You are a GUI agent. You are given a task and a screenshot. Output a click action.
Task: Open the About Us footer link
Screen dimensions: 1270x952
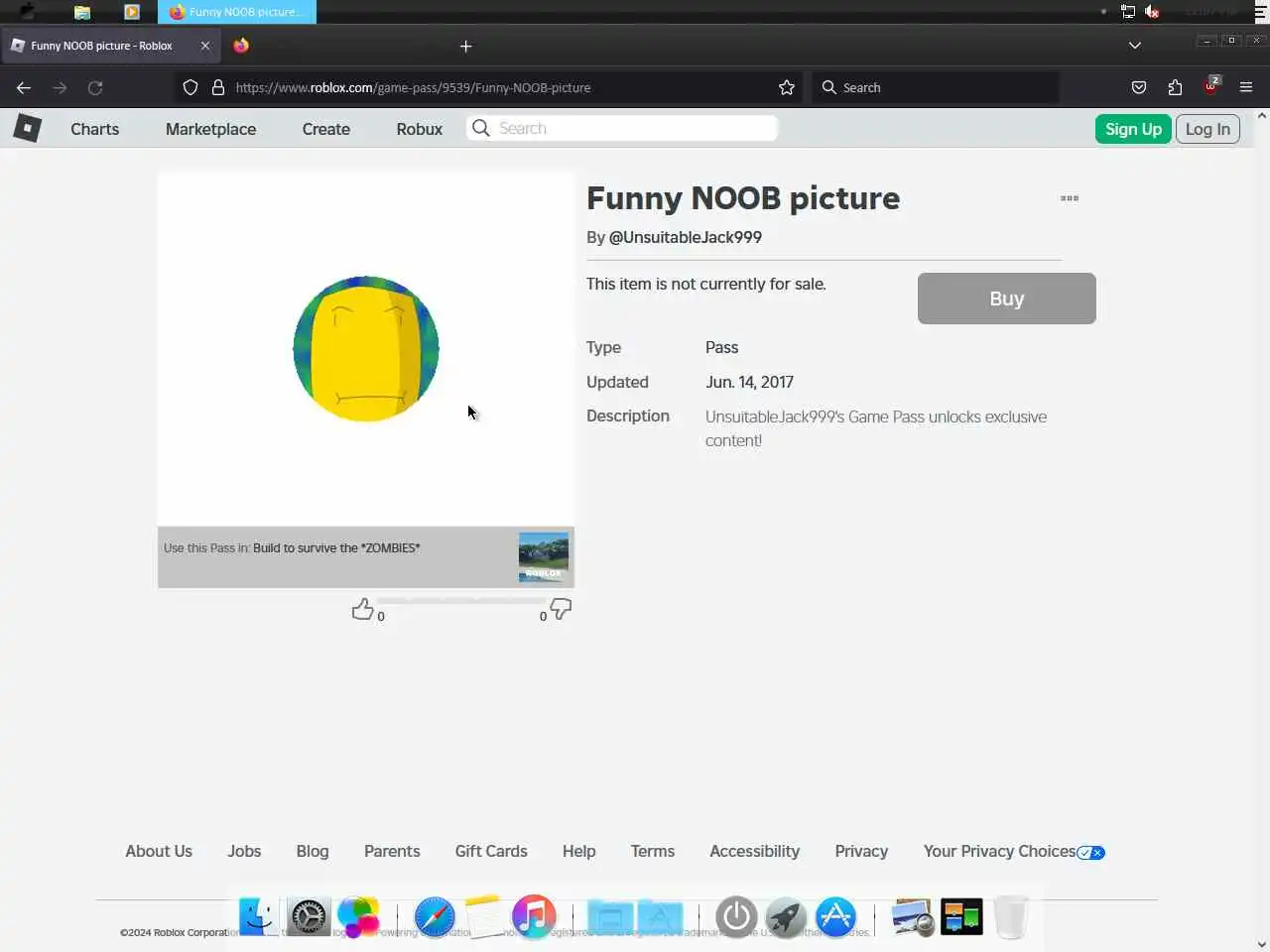[x=159, y=851]
